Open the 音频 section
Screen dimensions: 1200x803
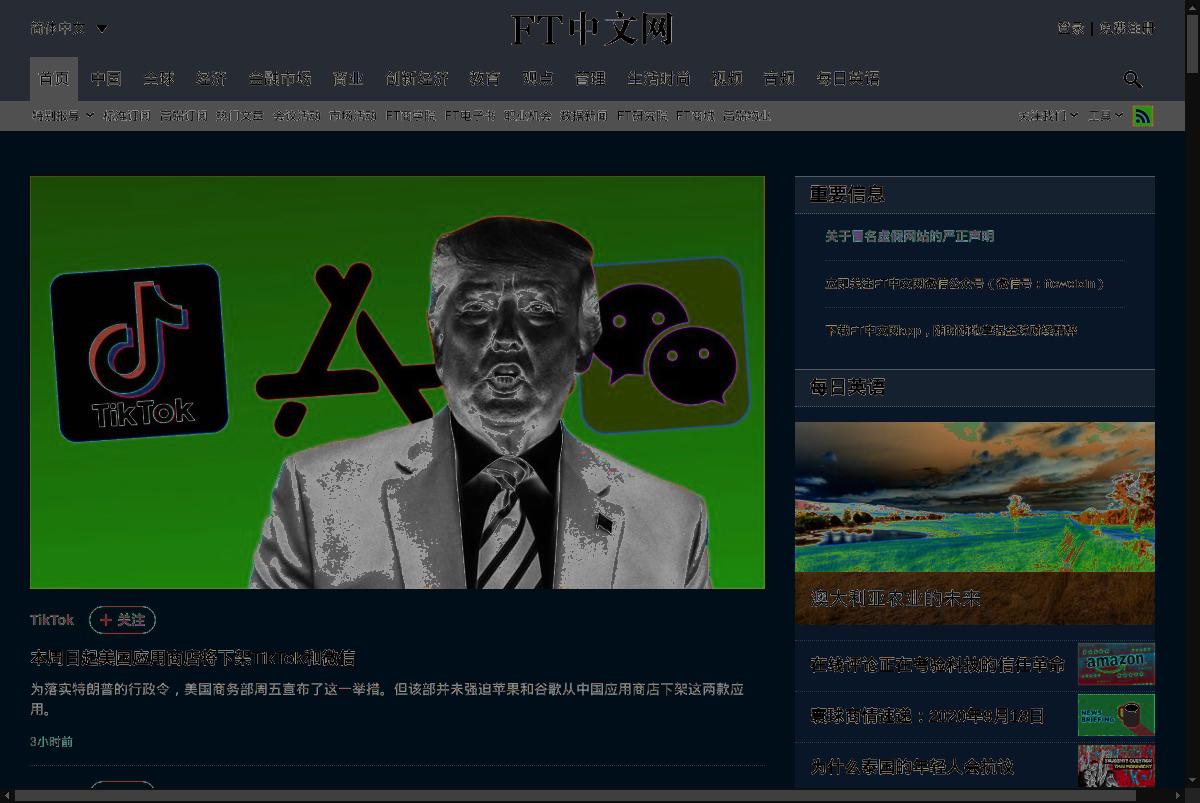click(x=779, y=78)
